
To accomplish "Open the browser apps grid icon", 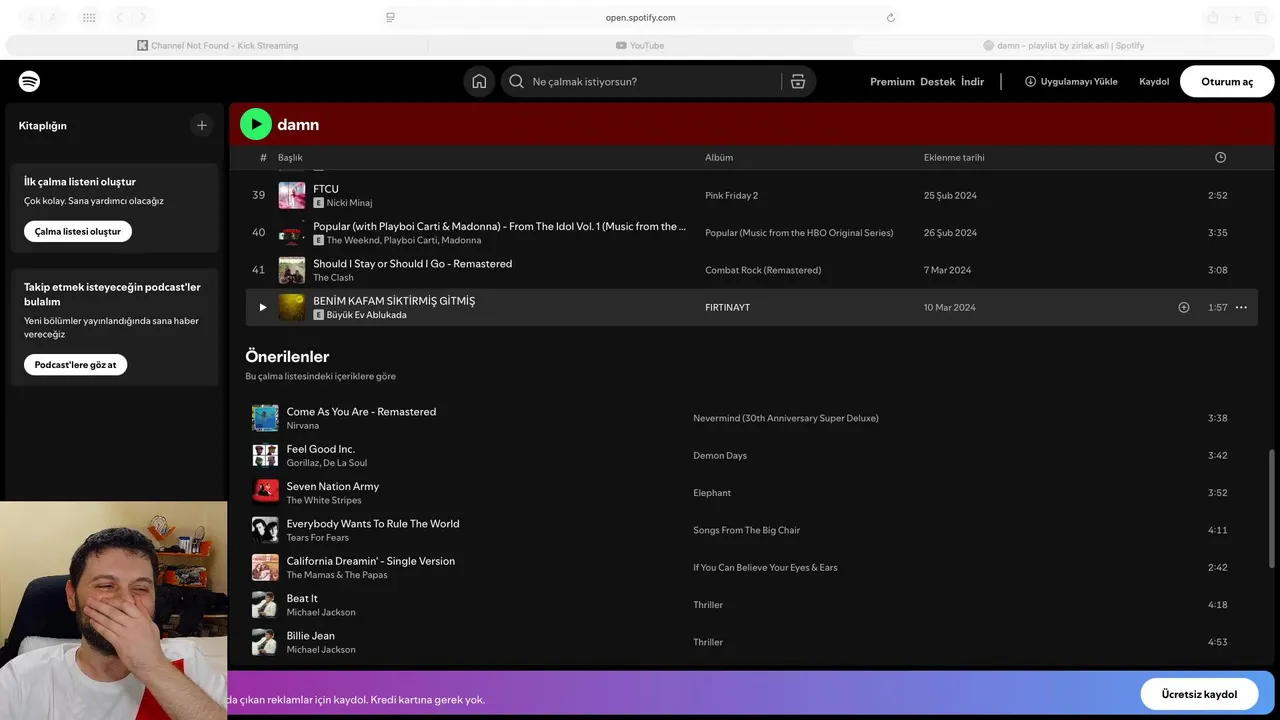I will coord(89,17).
